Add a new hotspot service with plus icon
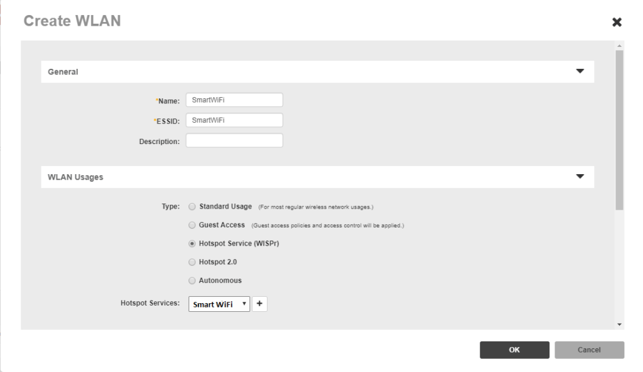Image resolution: width=643 pixels, height=372 pixels. 260,304
